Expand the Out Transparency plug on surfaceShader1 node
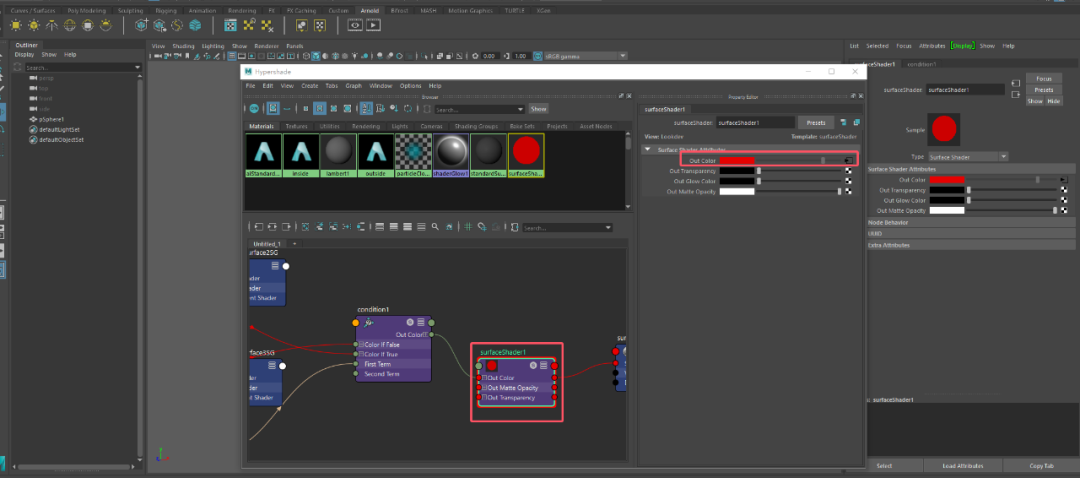 484,397
